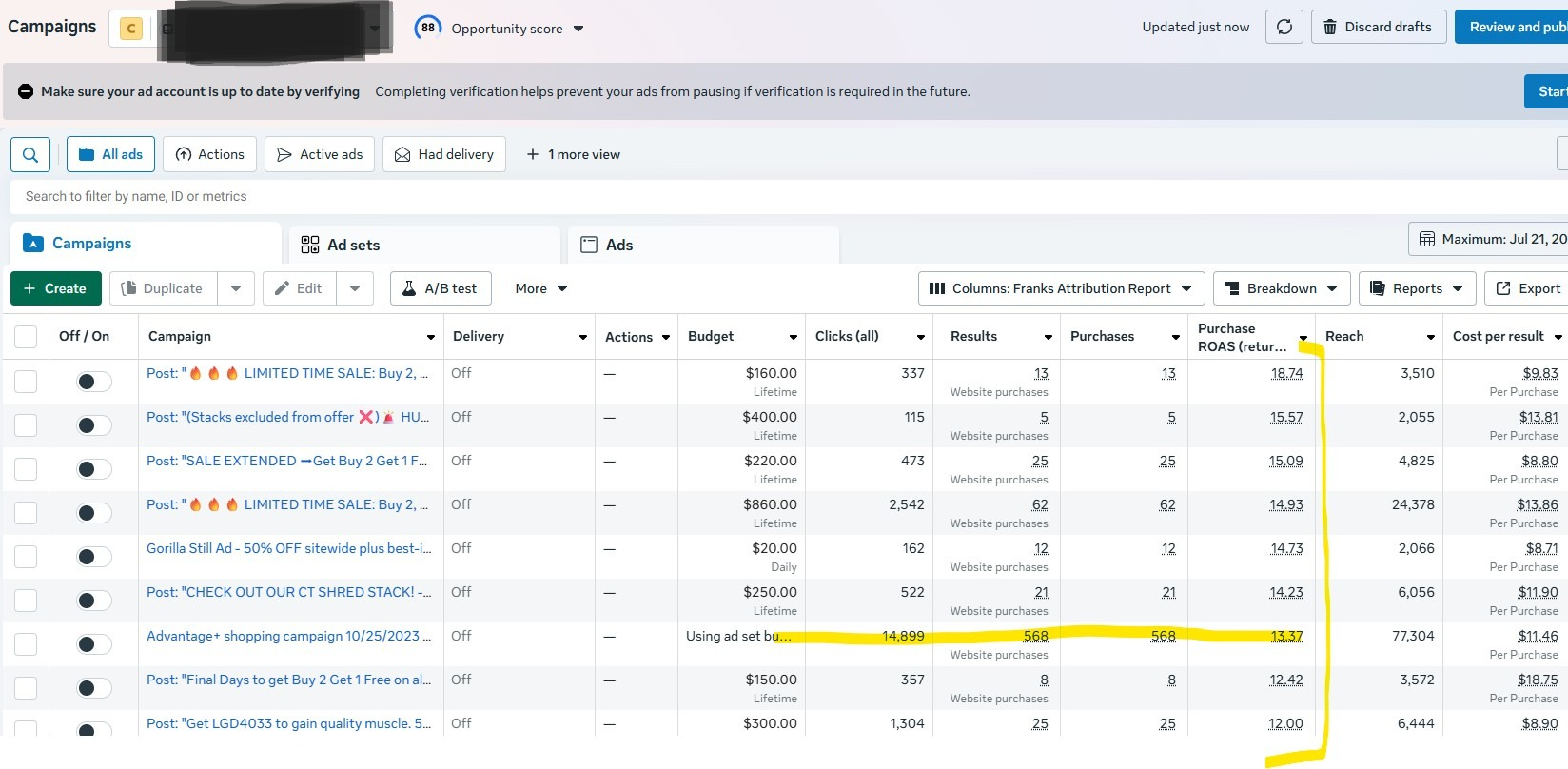Click the Discard drafts button
This screenshot has height=769, width=1568.
1379,27
